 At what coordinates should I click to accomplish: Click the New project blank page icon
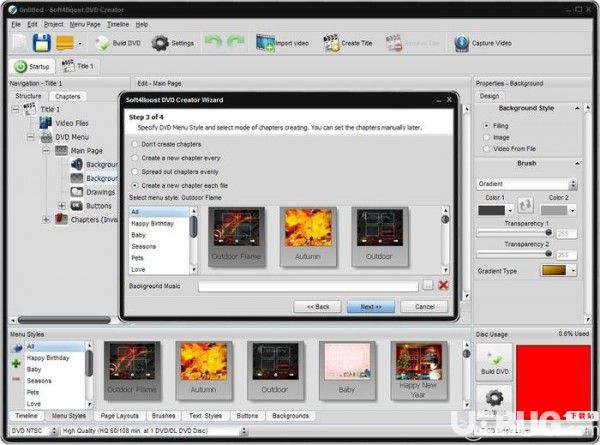click(x=19, y=43)
